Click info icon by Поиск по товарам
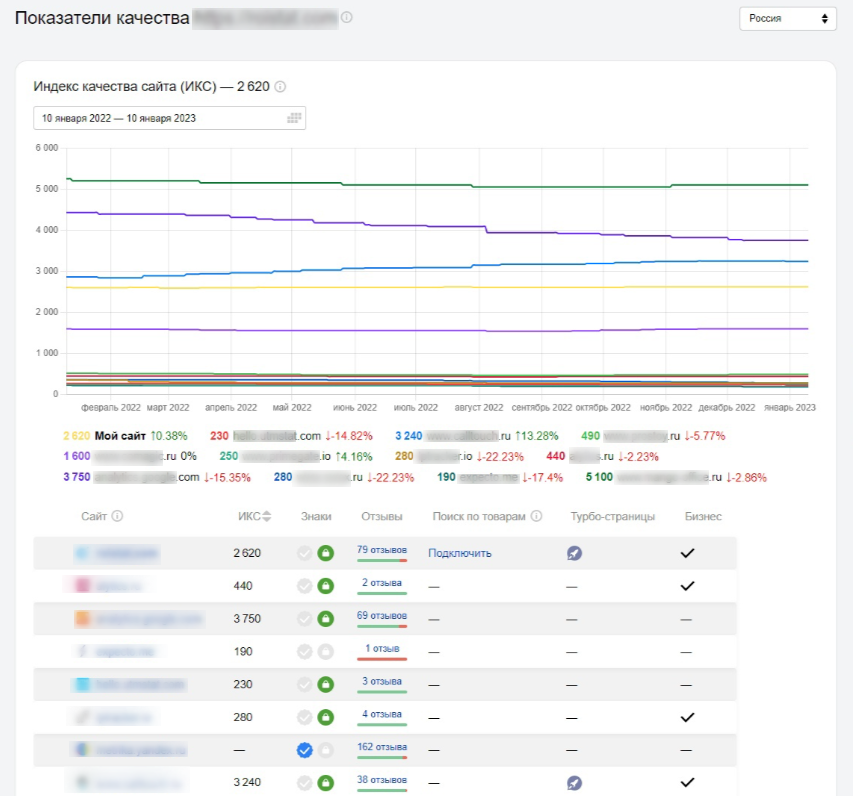Viewport: 853px width, 796px height. 537,517
